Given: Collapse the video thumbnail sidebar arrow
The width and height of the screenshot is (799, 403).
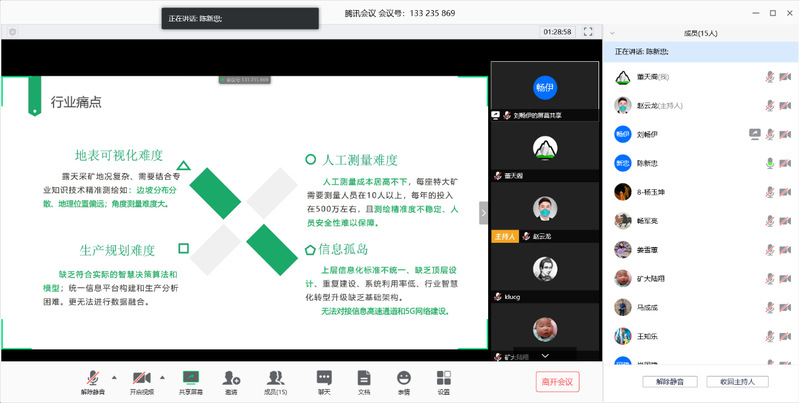Looking at the screenshot, I should click(484, 212).
